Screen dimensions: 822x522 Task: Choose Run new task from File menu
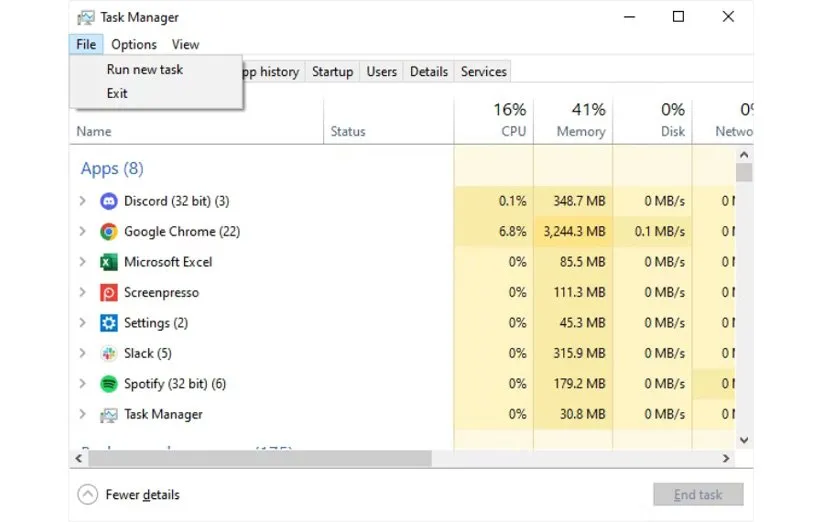[x=145, y=70]
